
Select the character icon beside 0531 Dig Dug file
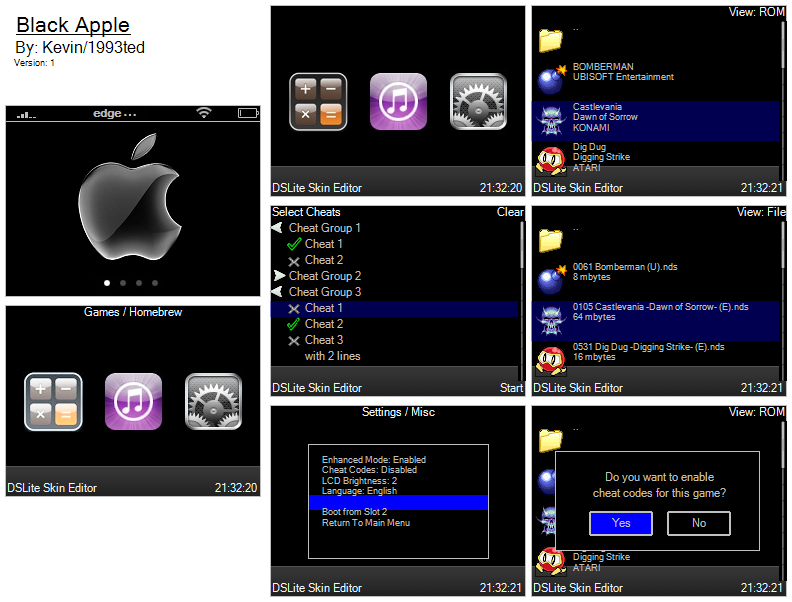551,361
